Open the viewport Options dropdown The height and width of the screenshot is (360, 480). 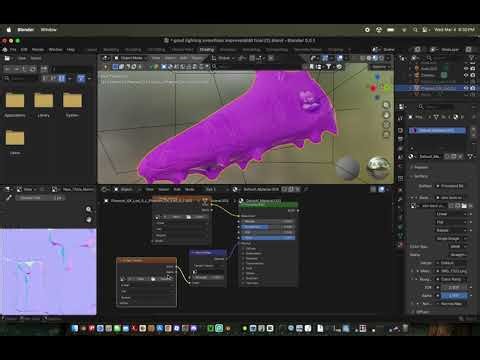[x=379, y=67]
